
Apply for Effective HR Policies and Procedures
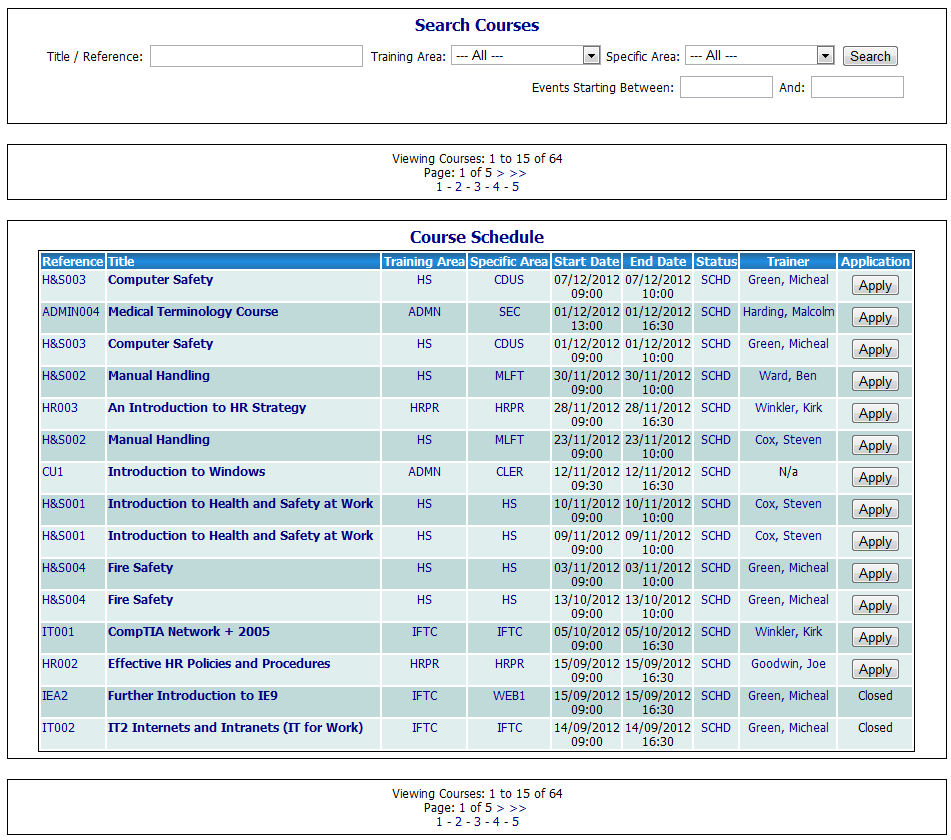875,670
